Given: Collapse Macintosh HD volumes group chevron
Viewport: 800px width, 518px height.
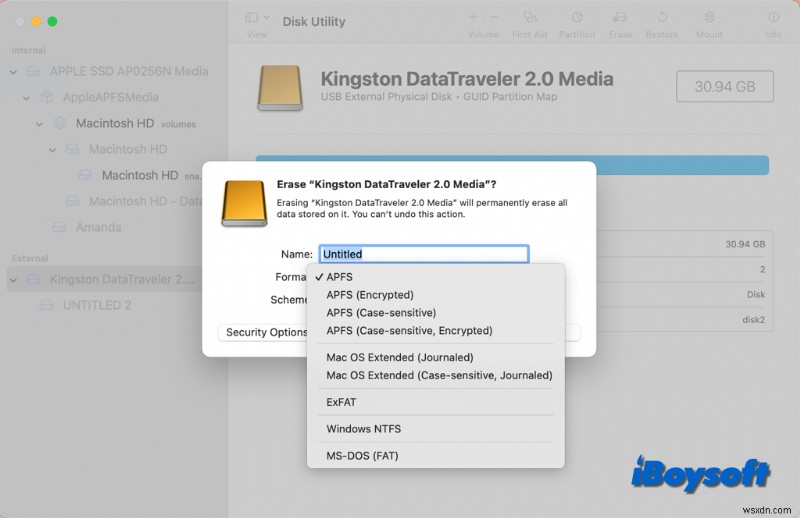Looking at the screenshot, I should (x=39, y=124).
